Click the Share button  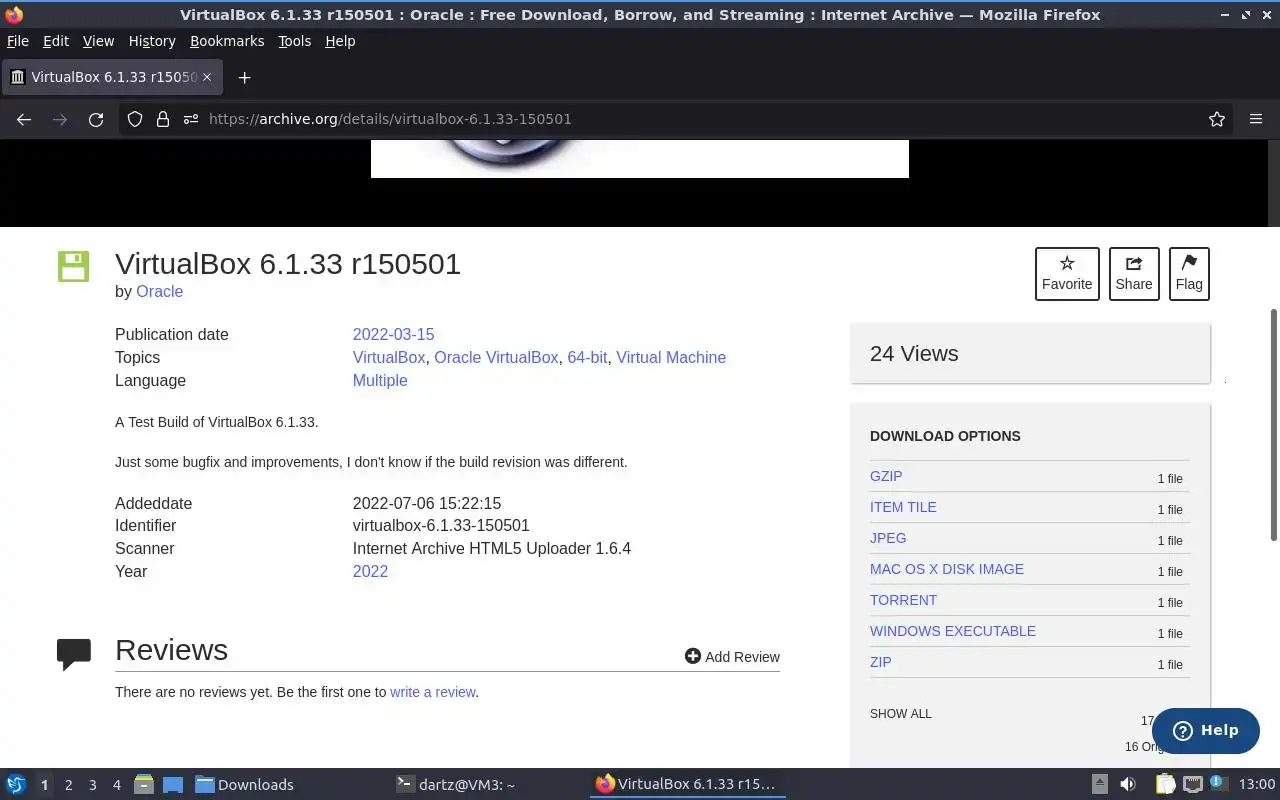1134,273
